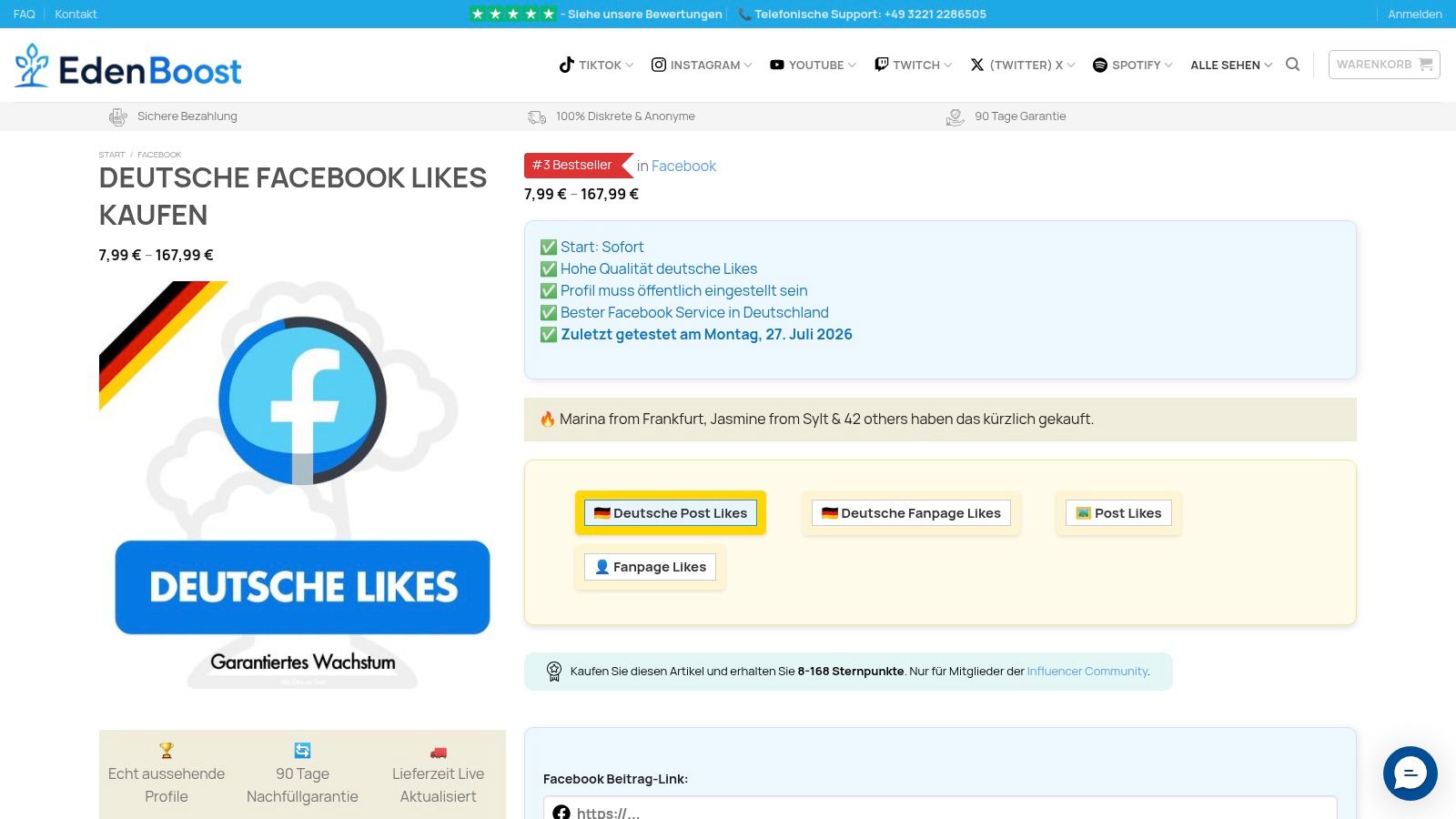Click the Sichere Bezahlung icon
This screenshot has width=1456, height=819.
coord(118,116)
